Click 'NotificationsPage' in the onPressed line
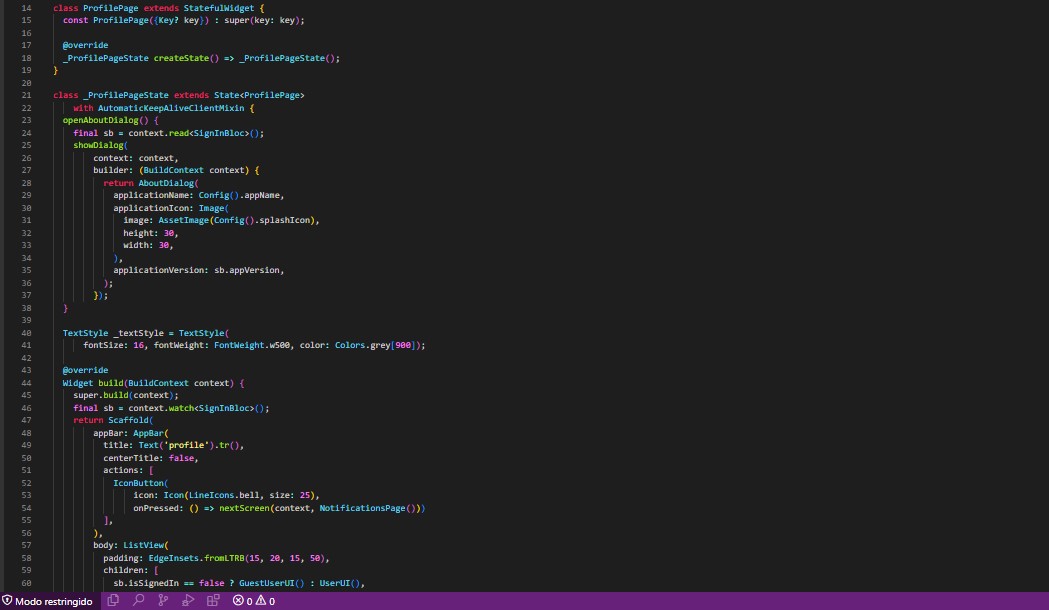 [x=367, y=508]
